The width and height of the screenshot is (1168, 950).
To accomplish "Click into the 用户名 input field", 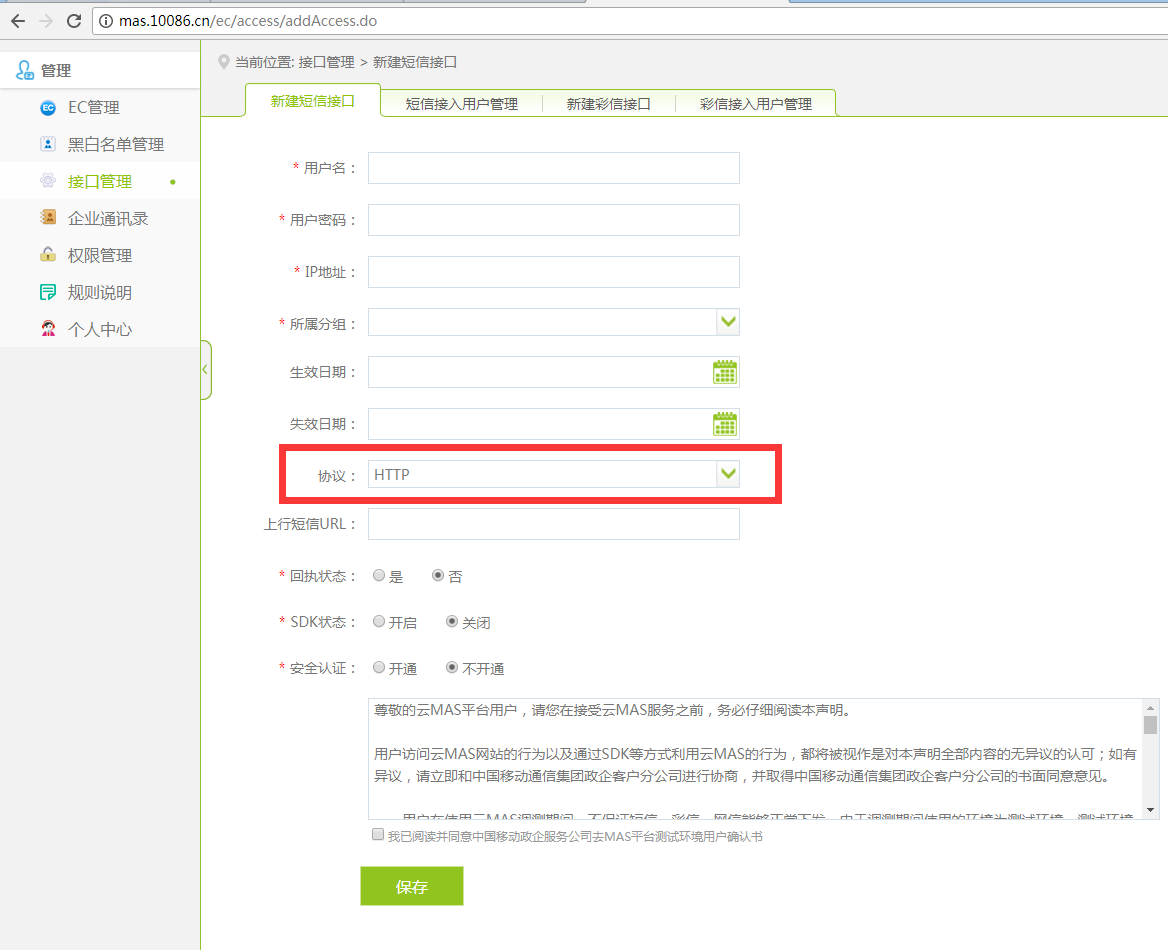I will click(x=553, y=168).
